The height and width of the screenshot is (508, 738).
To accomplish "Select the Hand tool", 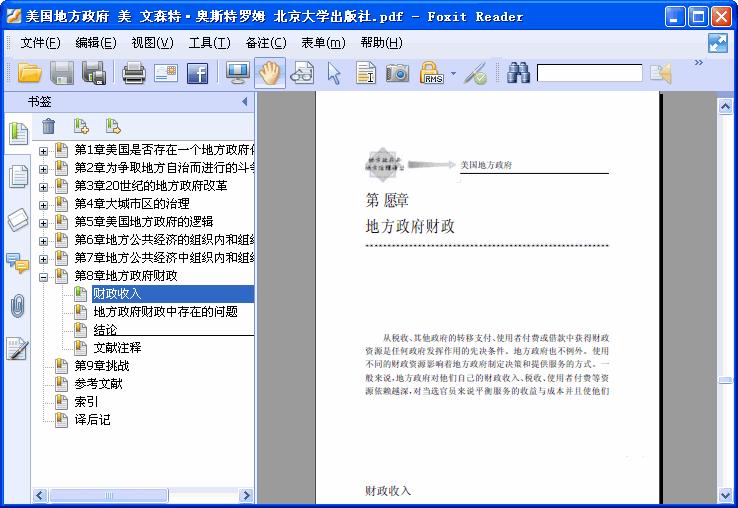I will pos(269,73).
